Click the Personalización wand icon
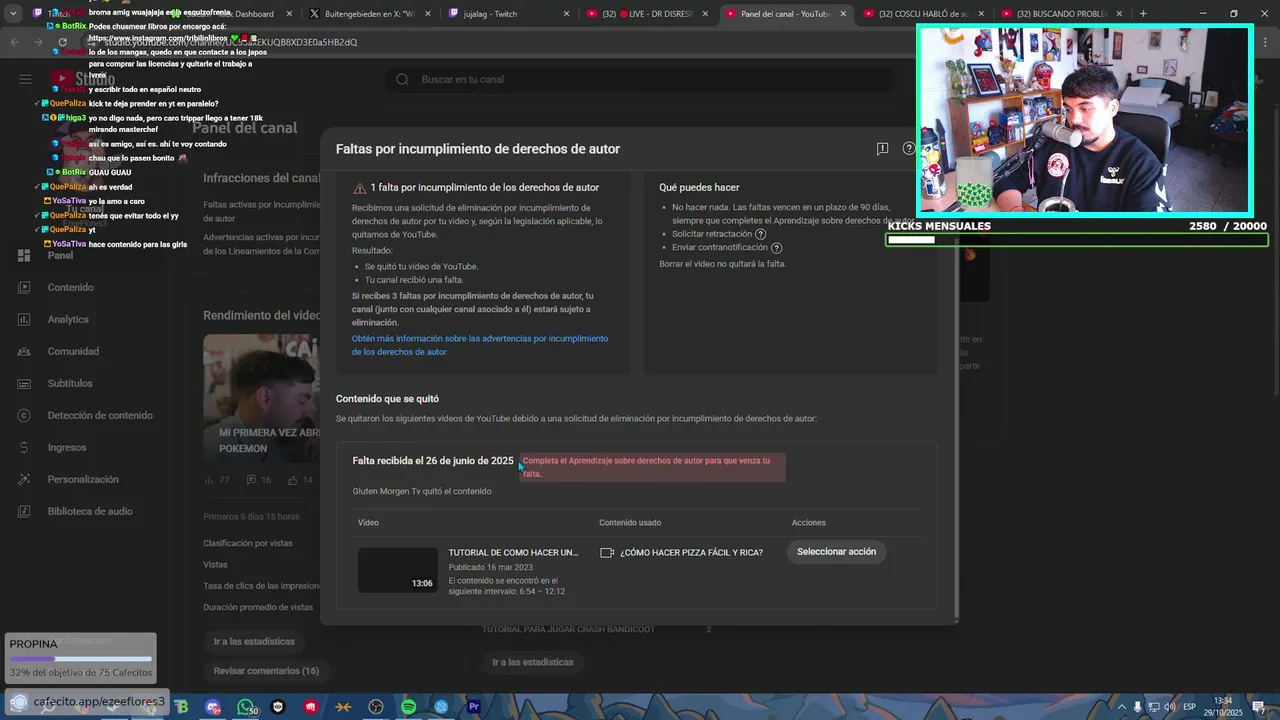This screenshot has height=720, width=1280. point(24,480)
